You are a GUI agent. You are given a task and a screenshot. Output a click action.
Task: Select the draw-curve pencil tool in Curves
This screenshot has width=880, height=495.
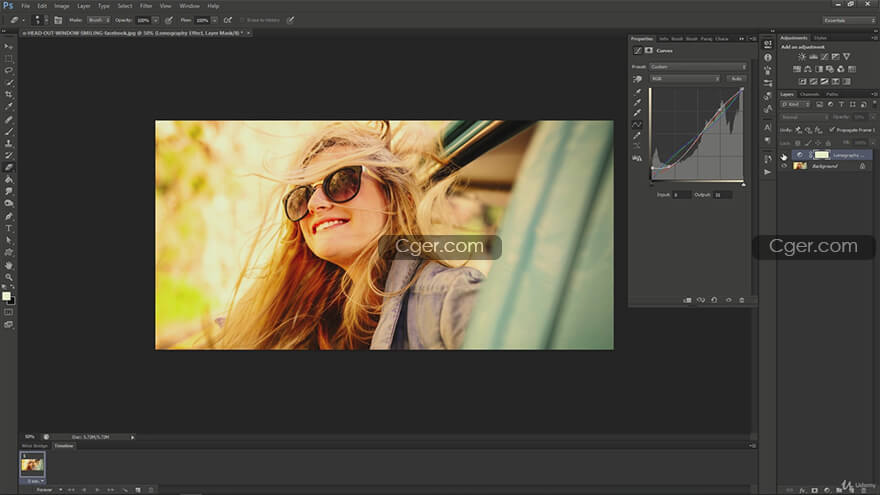(637, 136)
